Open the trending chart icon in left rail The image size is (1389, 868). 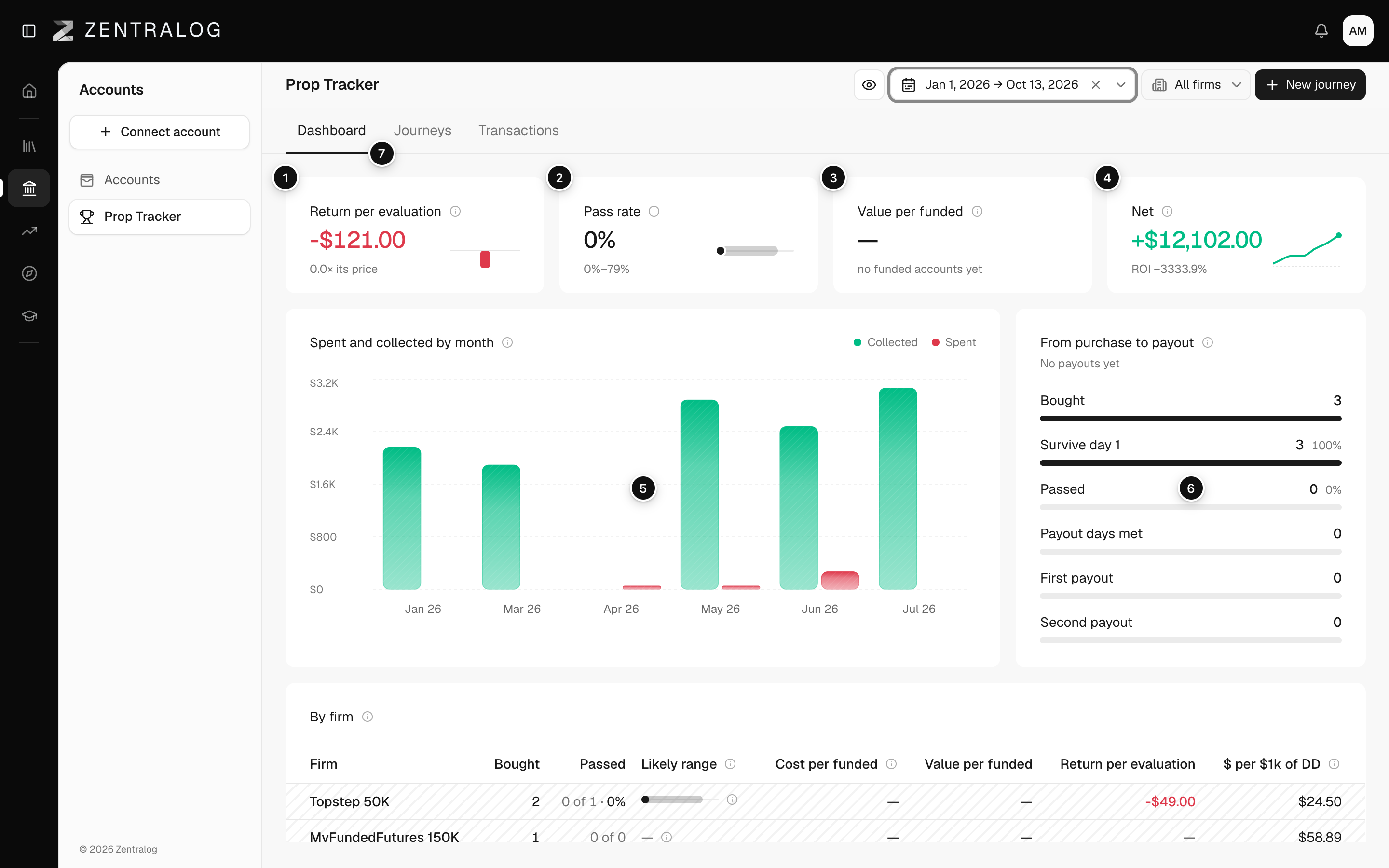click(29, 231)
